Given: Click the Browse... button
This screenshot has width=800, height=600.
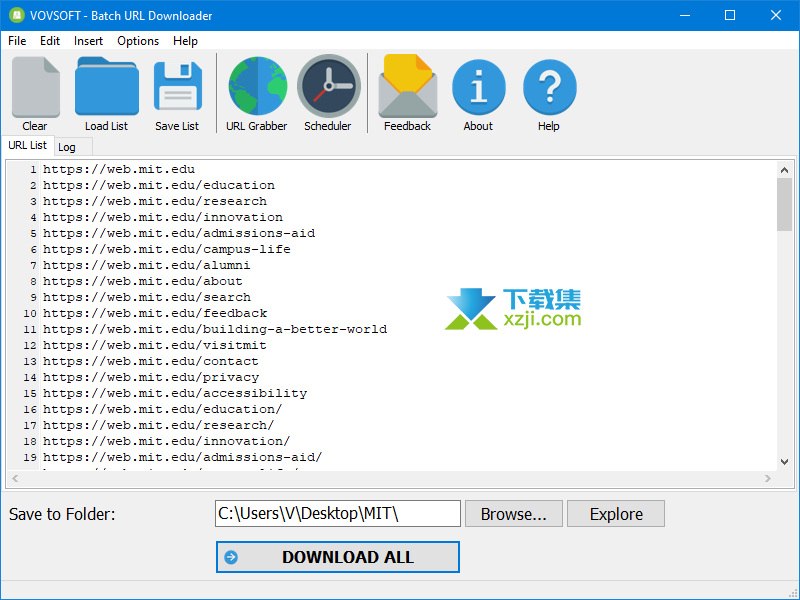Looking at the screenshot, I should coord(514,514).
